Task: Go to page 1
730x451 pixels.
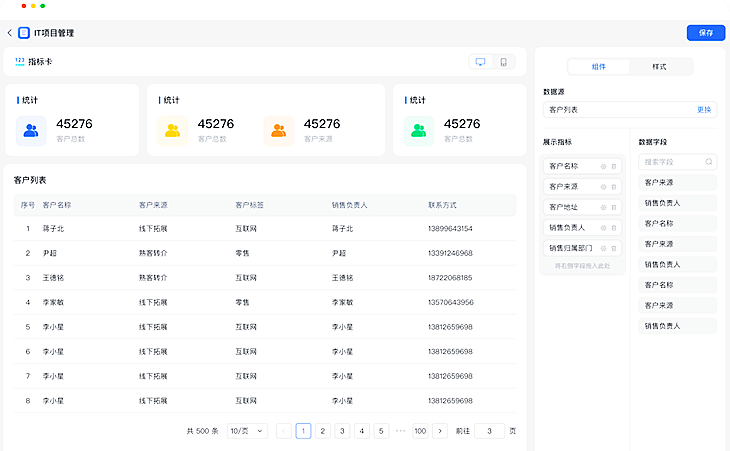Action: 303,431
